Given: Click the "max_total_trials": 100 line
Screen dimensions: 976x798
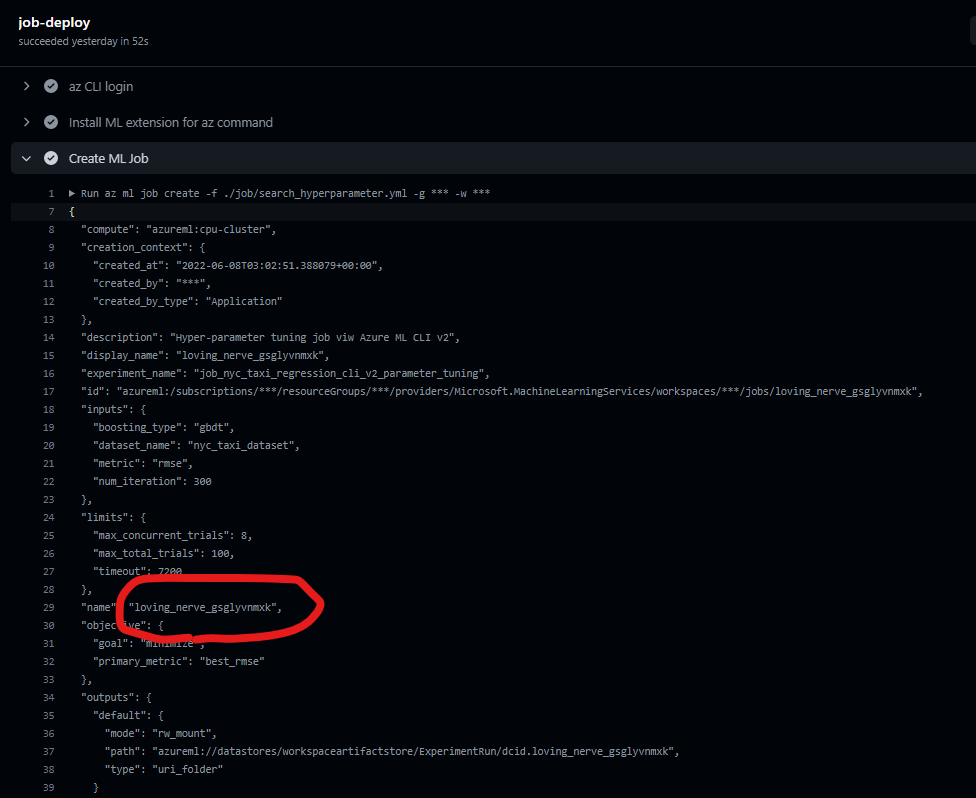Looking at the screenshot, I should [x=164, y=554].
